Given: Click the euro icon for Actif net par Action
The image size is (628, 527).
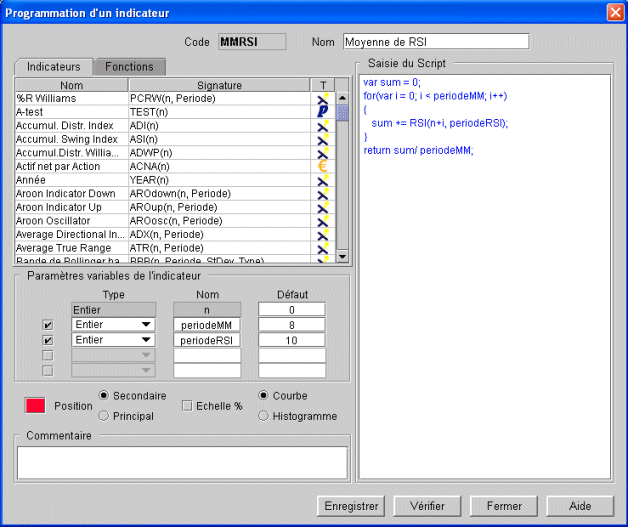Looking at the screenshot, I should (323, 166).
